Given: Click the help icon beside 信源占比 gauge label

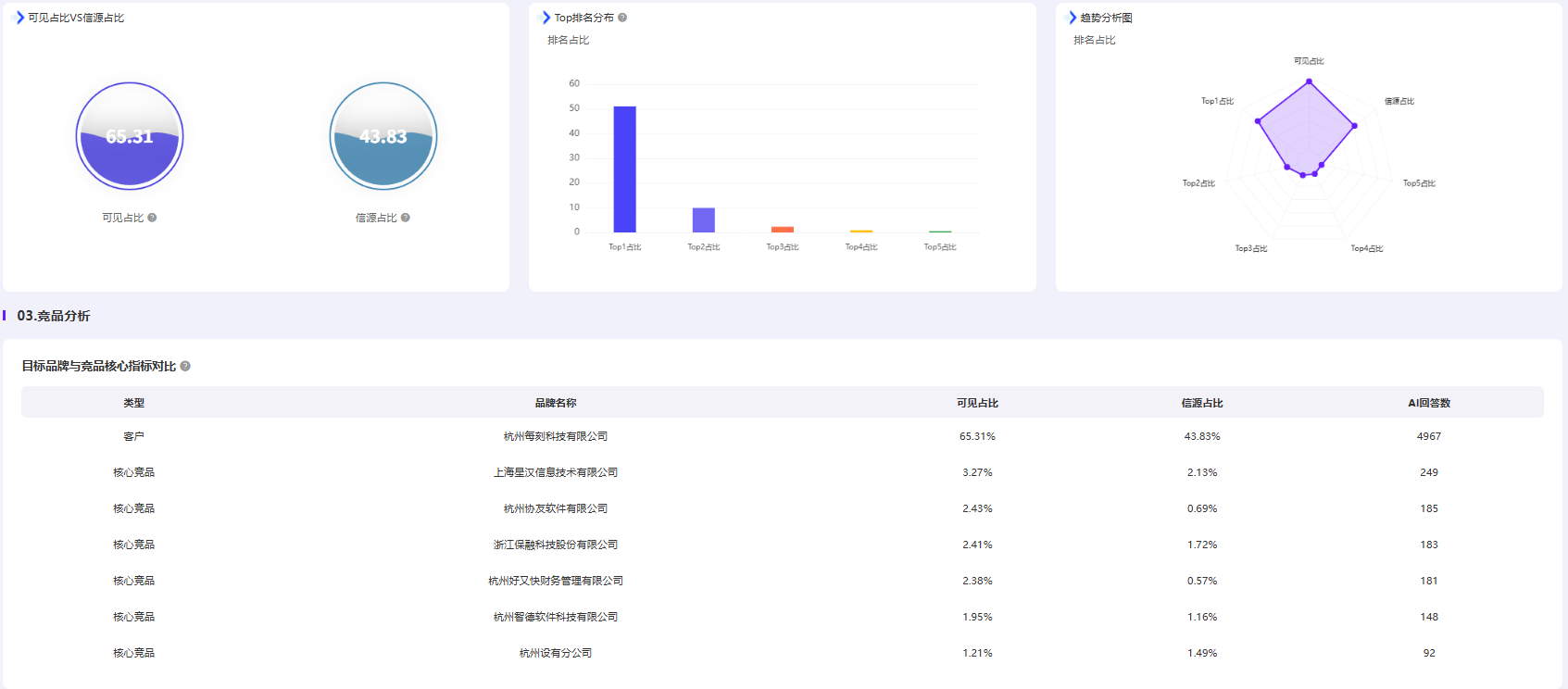Looking at the screenshot, I should 406,218.
